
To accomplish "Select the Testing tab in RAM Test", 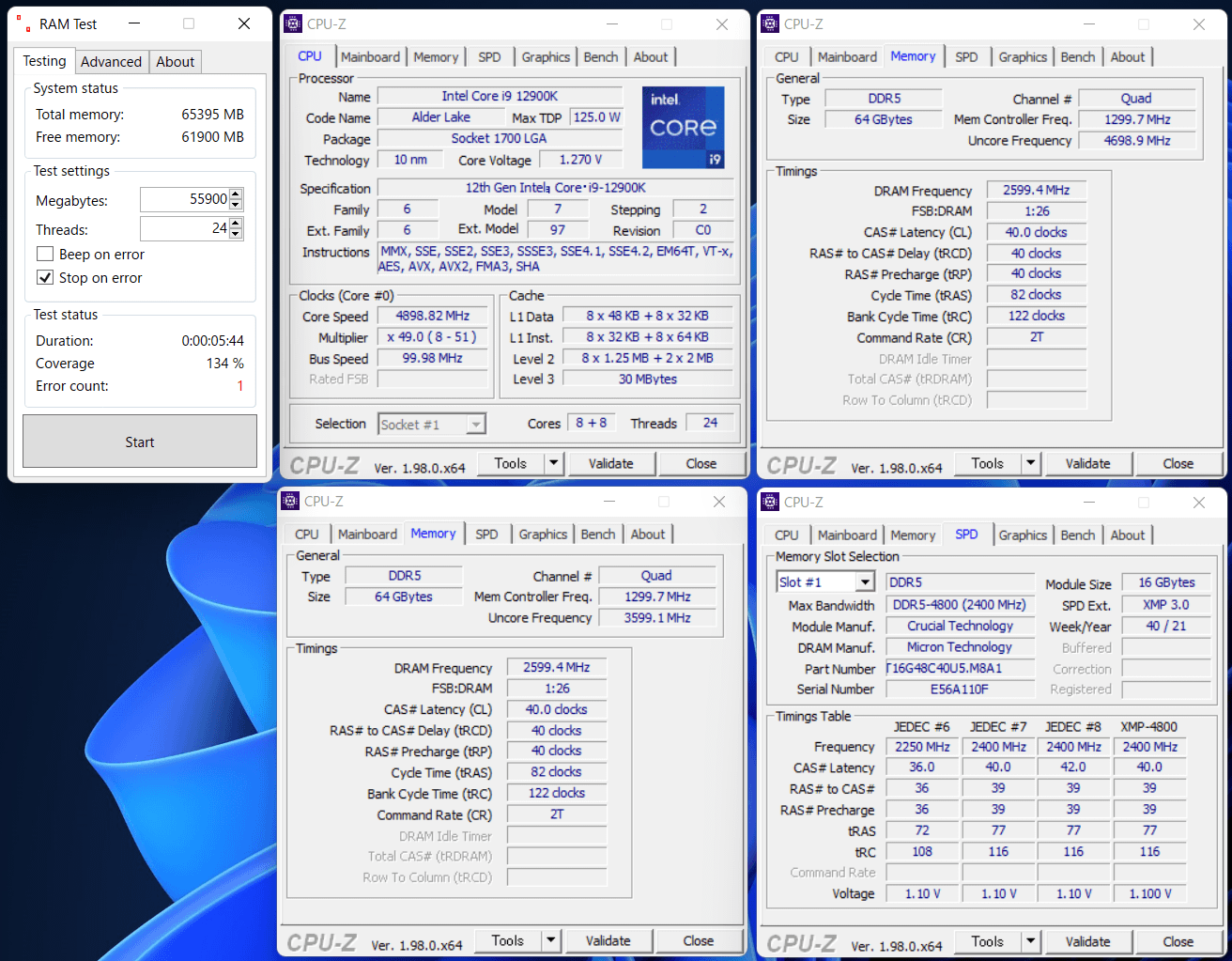I will [x=45, y=61].
